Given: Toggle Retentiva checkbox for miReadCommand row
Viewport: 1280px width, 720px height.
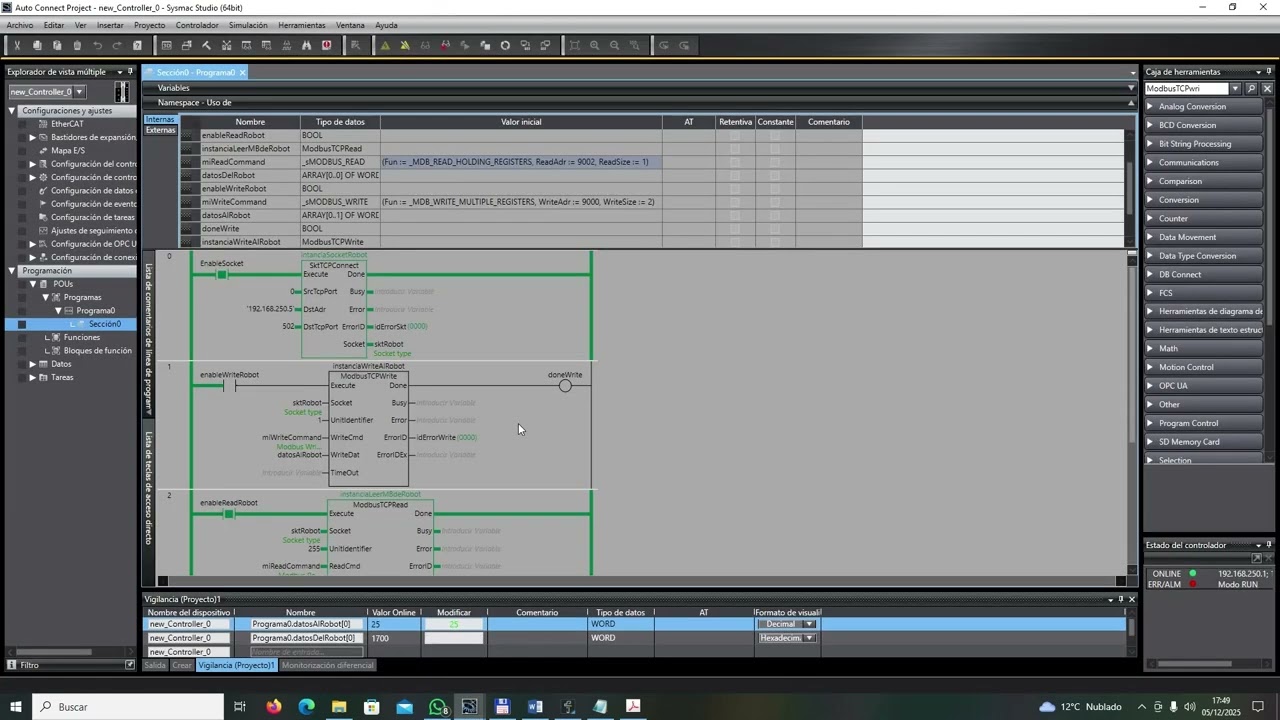Looking at the screenshot, I should pyautogui.click(x=735, y=162).
